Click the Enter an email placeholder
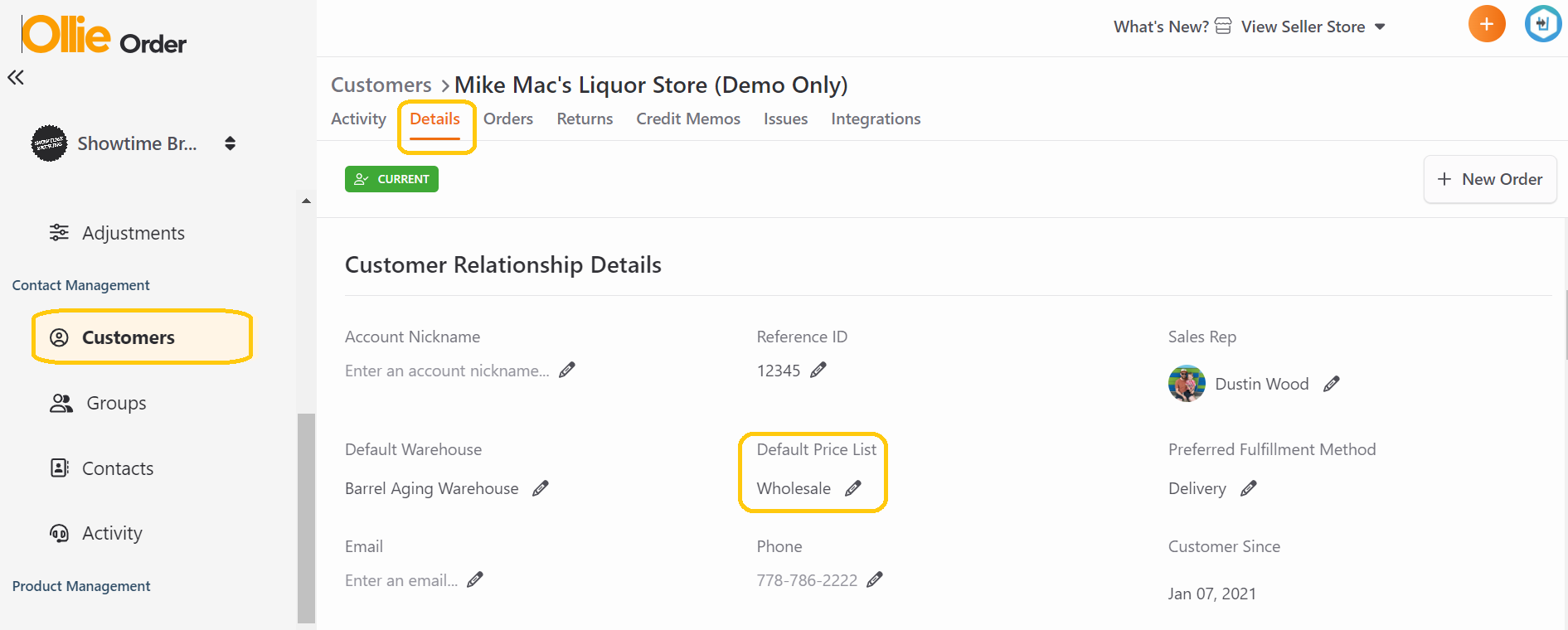The height and width of the screenshot is (630, 1568). tap(401, 580)
